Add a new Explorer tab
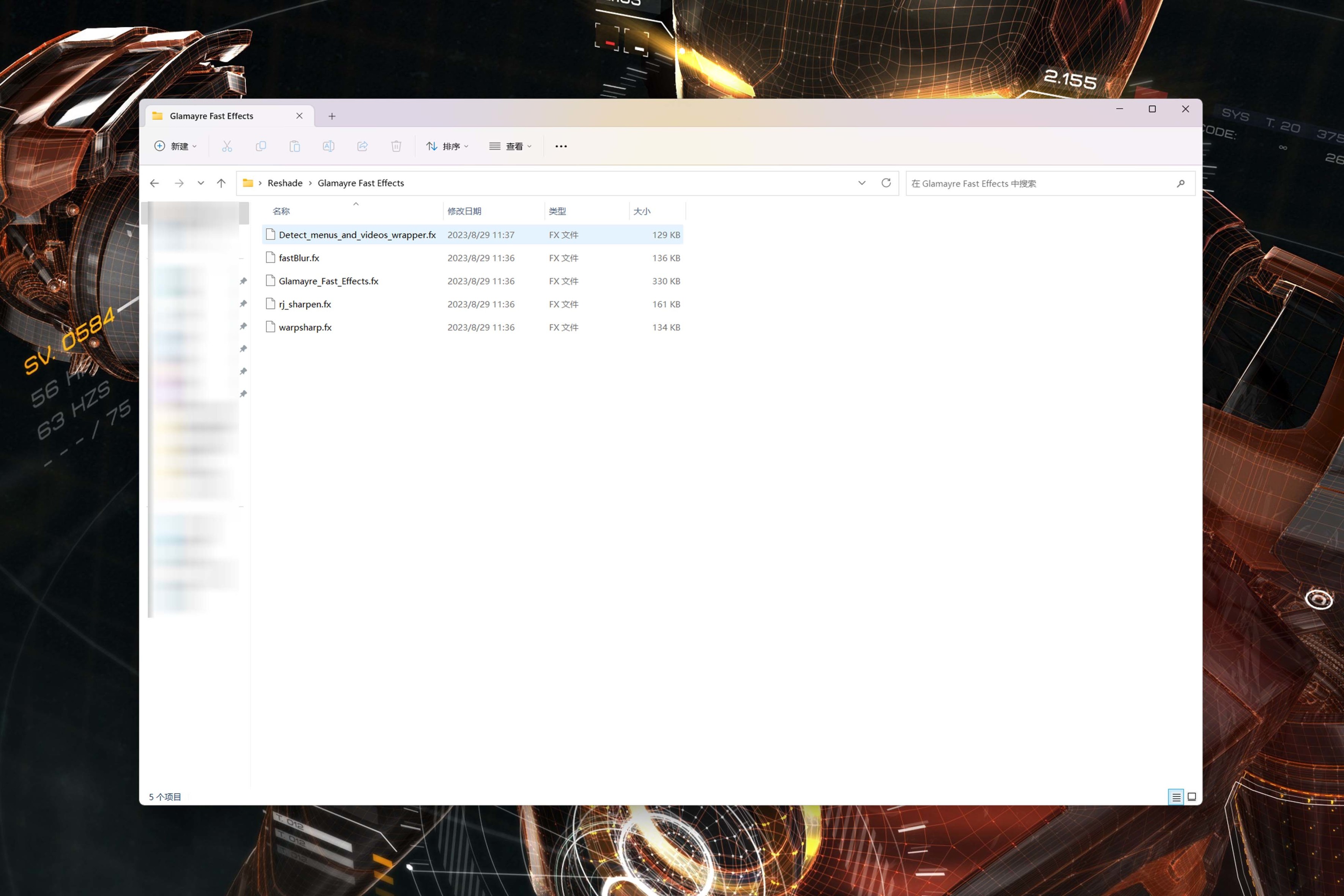The image size is (1344, 896). click(x=331, y=116)
